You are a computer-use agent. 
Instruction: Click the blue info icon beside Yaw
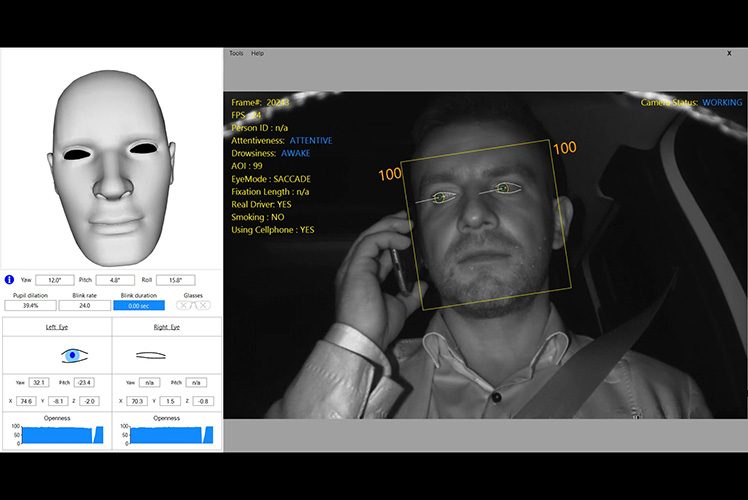9,280
